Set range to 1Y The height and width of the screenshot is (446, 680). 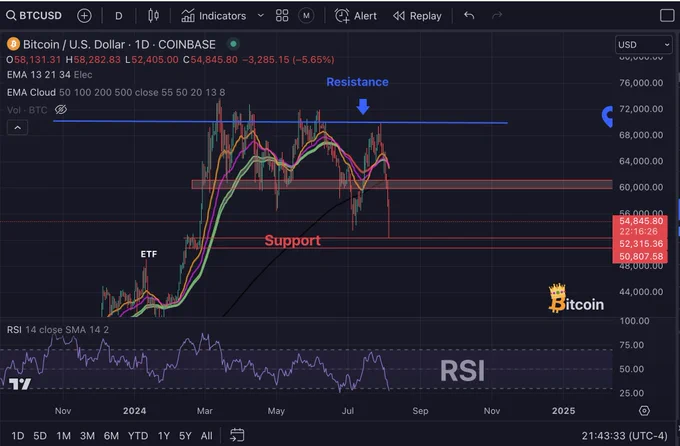coord(163,436)
